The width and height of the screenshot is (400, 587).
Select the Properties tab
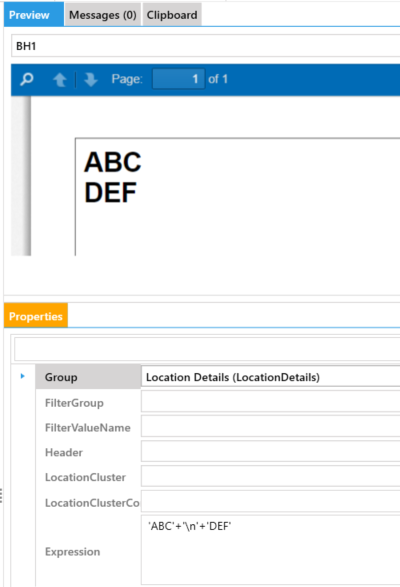pos(36,315)
